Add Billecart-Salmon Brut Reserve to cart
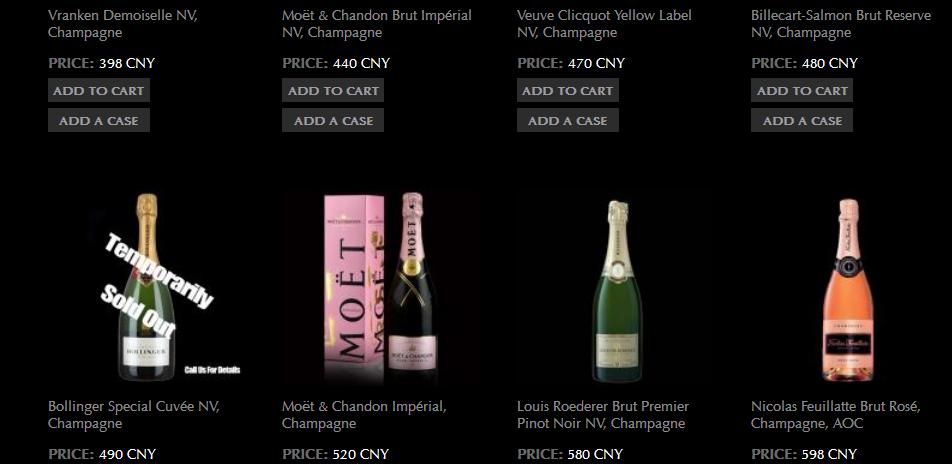This screenshot has height=464, width=952. tap(801, 90)
